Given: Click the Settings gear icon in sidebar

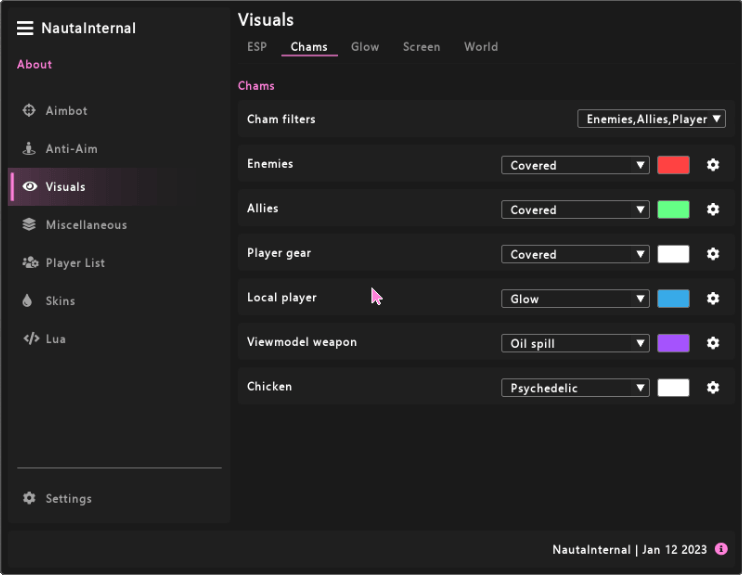Looking at the screenshot, I should click(29, 498).
